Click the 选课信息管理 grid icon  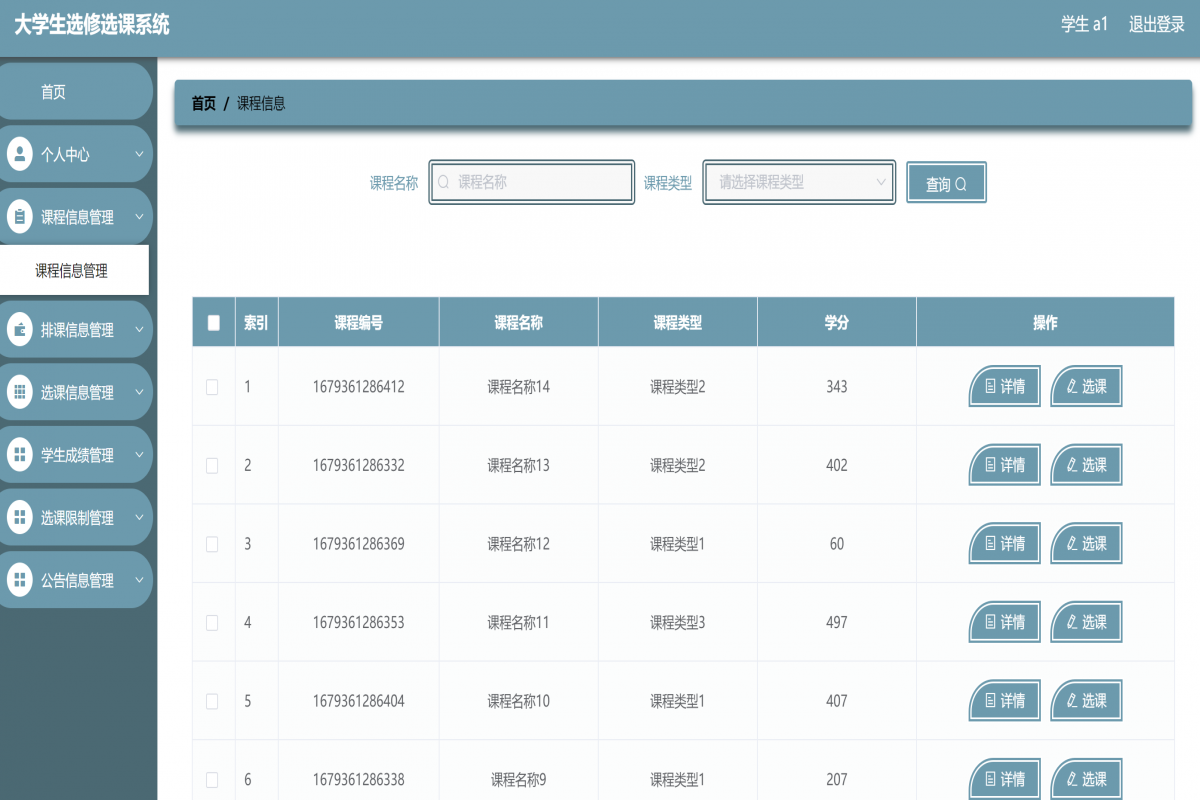(19, 393)
